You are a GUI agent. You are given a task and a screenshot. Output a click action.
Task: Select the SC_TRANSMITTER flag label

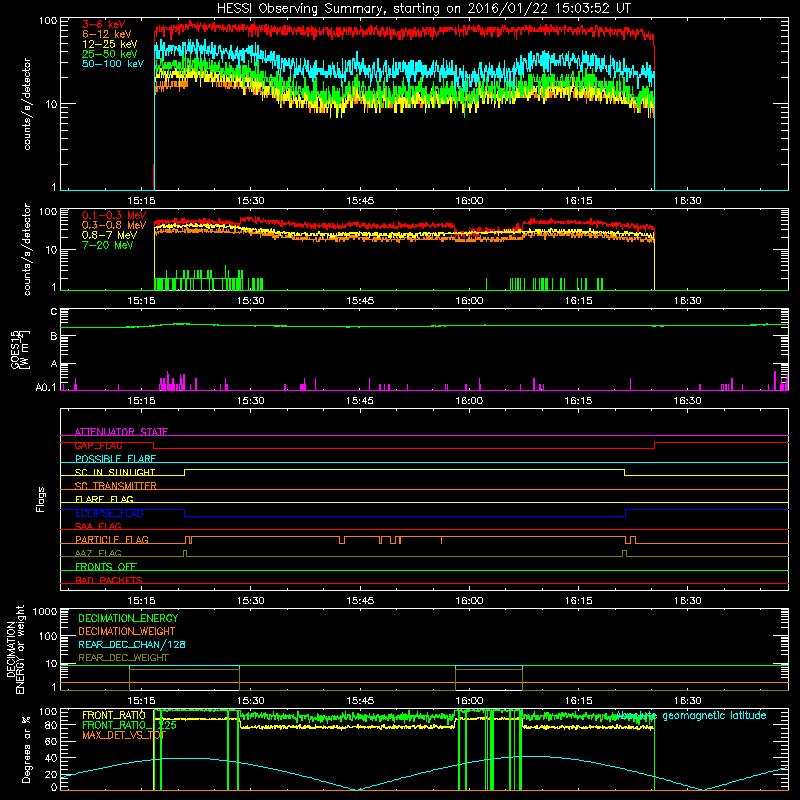pyautogui.click(x=115, y=485)
